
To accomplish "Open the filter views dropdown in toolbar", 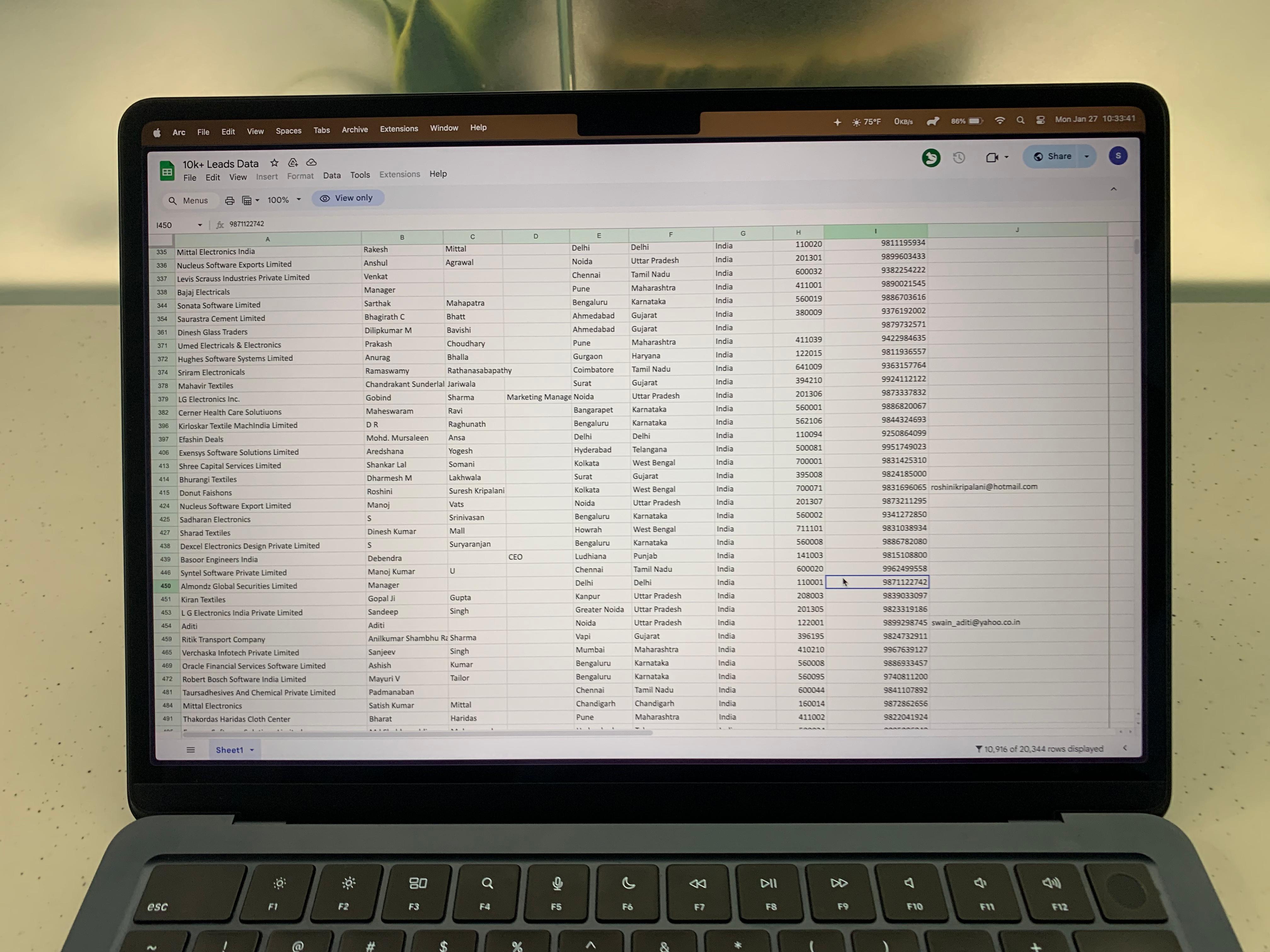I will coord(250,200).
